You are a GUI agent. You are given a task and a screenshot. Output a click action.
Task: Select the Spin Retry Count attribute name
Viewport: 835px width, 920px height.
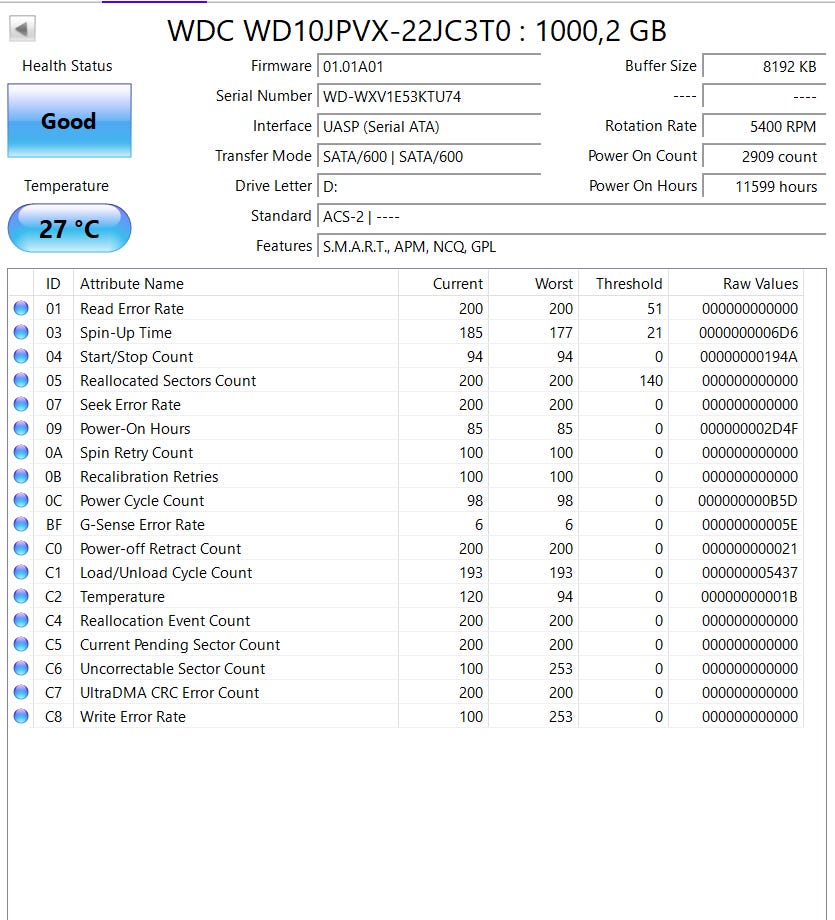coord(137,453)
